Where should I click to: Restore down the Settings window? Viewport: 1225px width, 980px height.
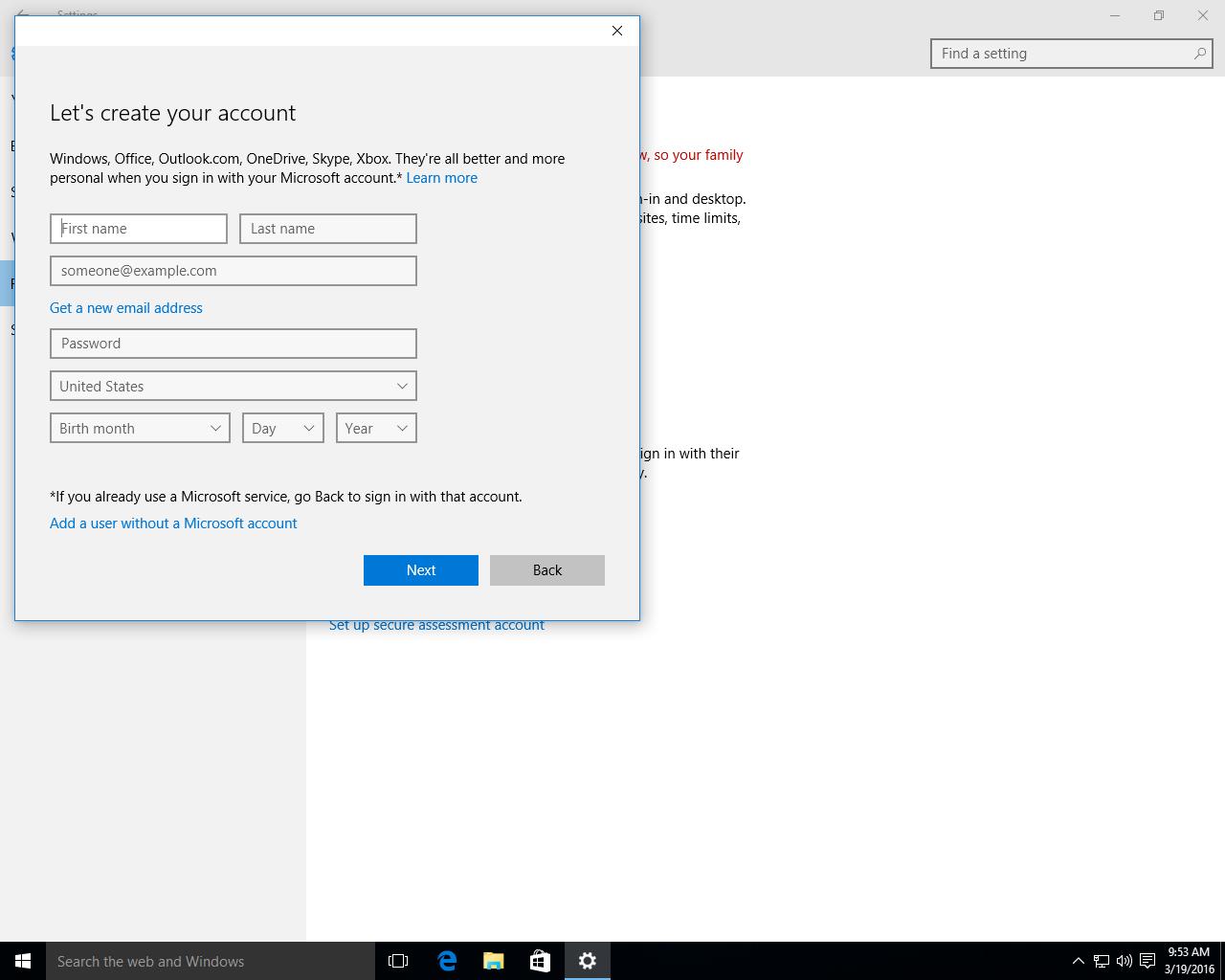point(1159,15)
